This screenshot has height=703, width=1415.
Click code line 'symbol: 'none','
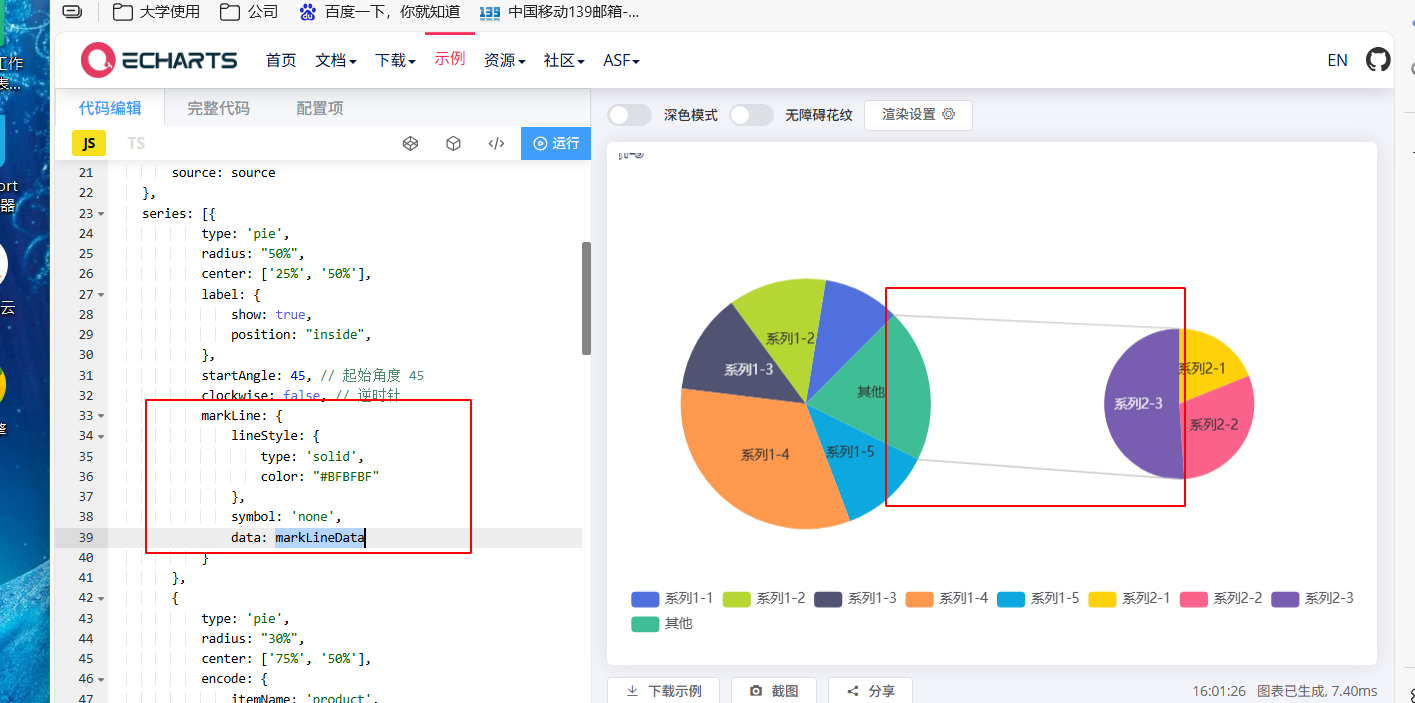[x=286, y=517]
